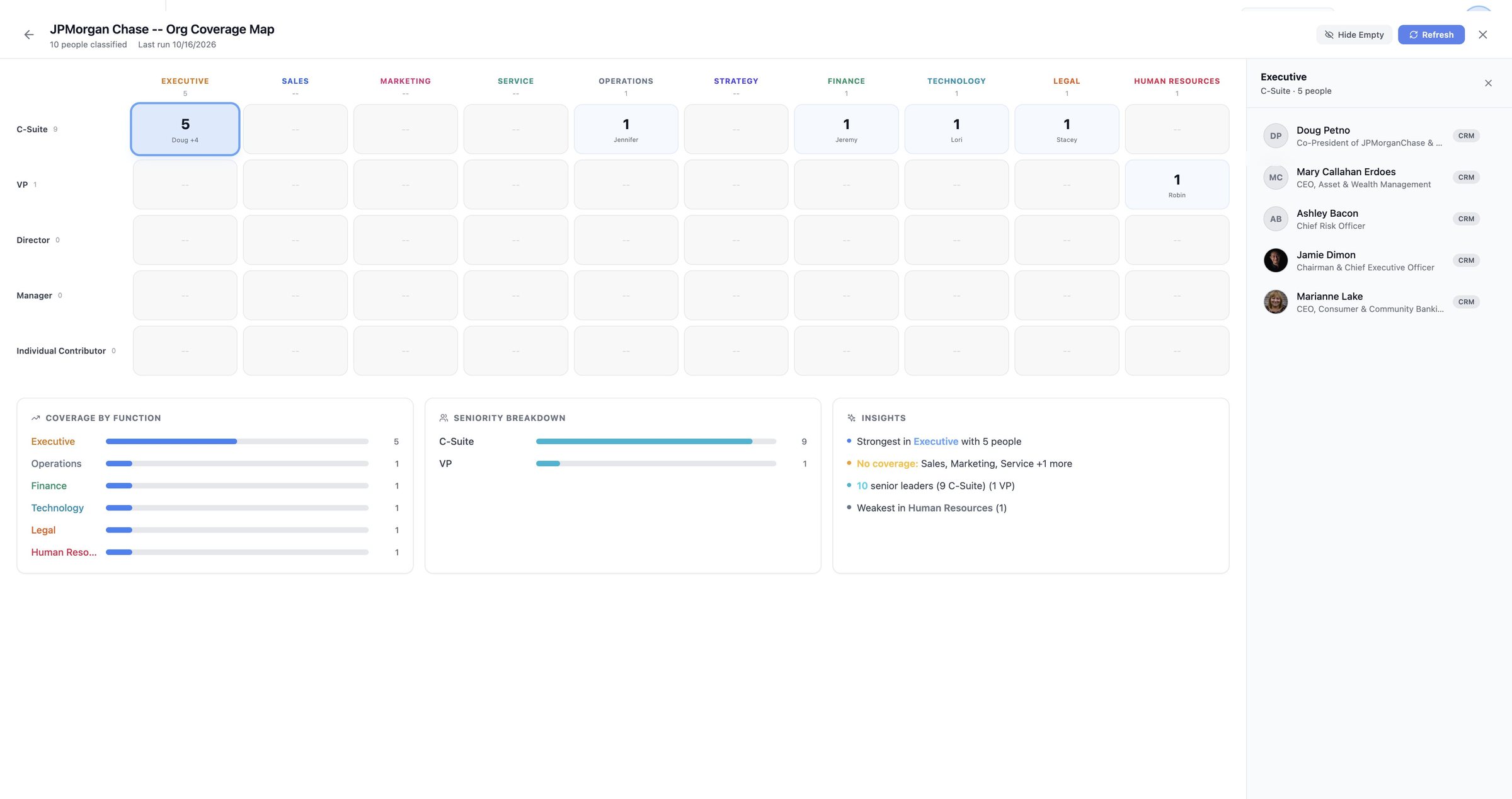Screen dimensions: 1512x799
Task: Click the CRM badge for Marianne Lake
Action: tap(1466, 302)
